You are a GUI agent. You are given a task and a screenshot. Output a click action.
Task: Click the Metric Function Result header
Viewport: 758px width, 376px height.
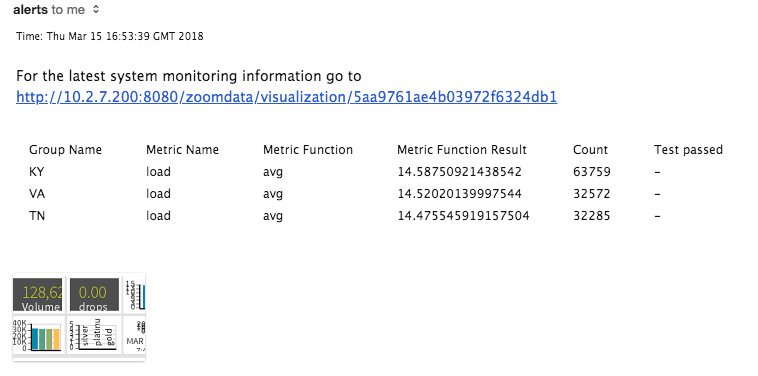[x=462, y=150]
